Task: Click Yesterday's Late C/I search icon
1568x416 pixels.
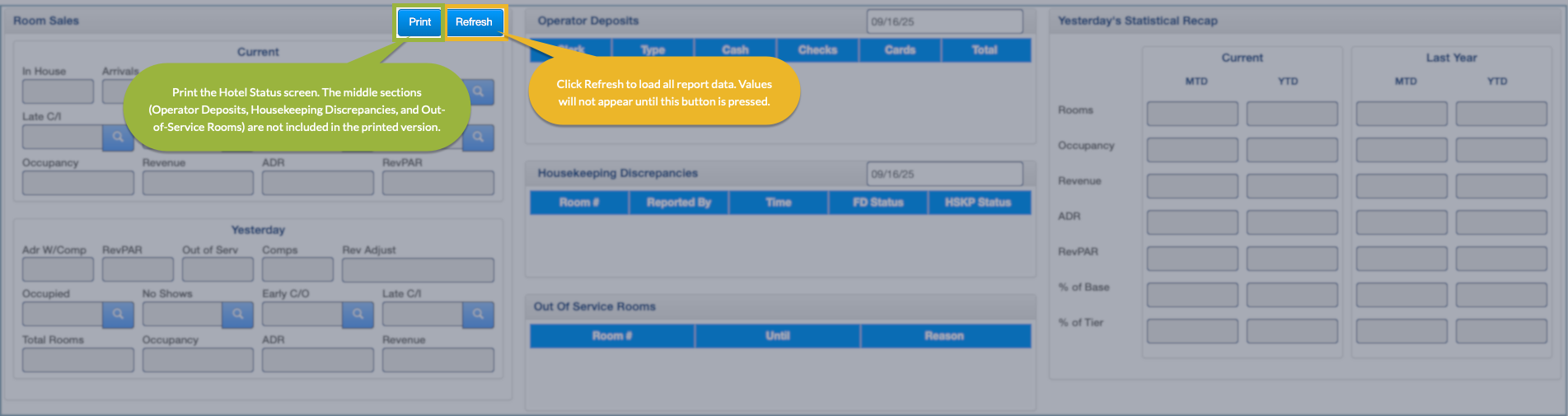Action: pos(478,314)
